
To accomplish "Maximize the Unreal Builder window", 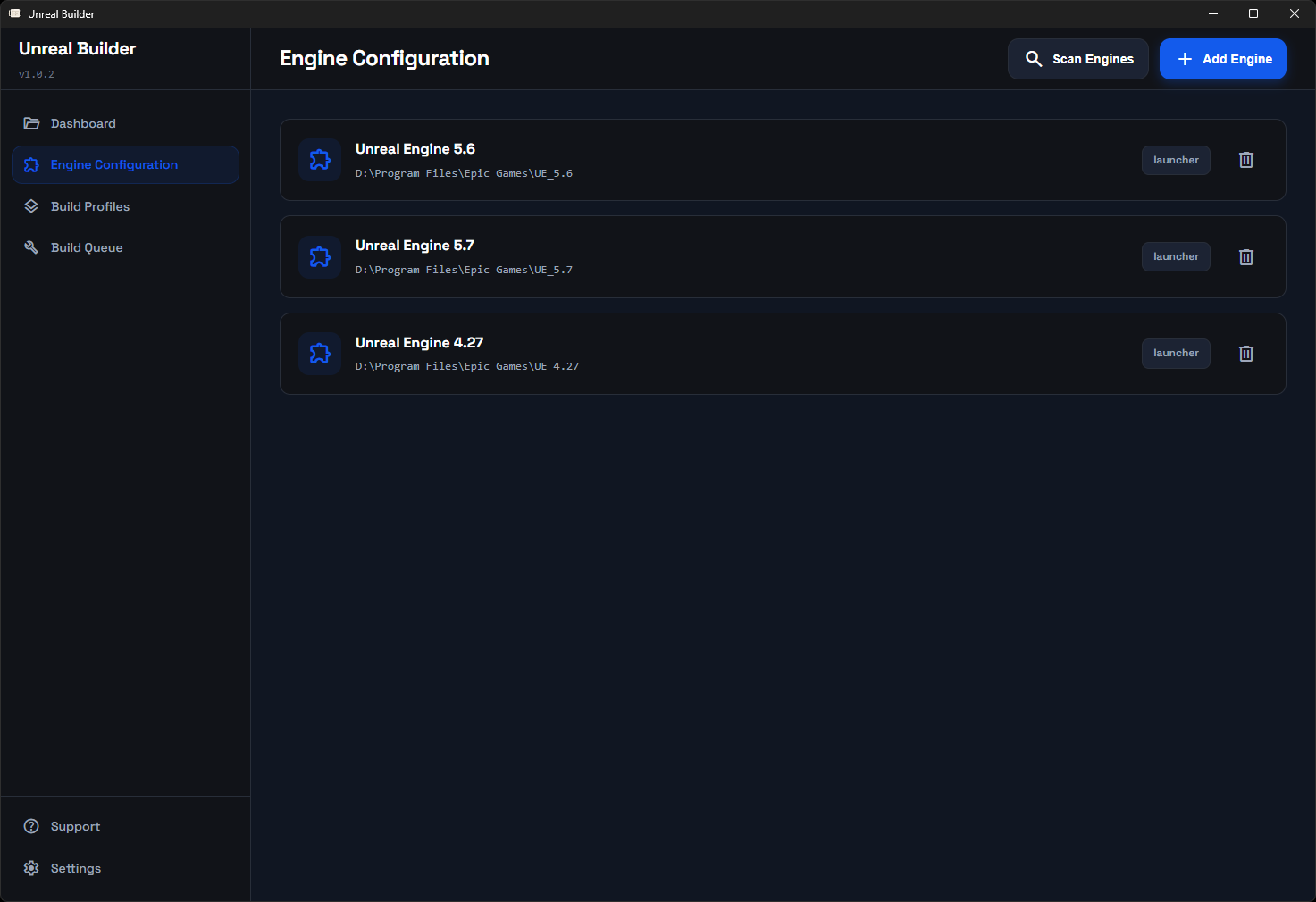I will pyautogui.click(x=1253, y=13).
